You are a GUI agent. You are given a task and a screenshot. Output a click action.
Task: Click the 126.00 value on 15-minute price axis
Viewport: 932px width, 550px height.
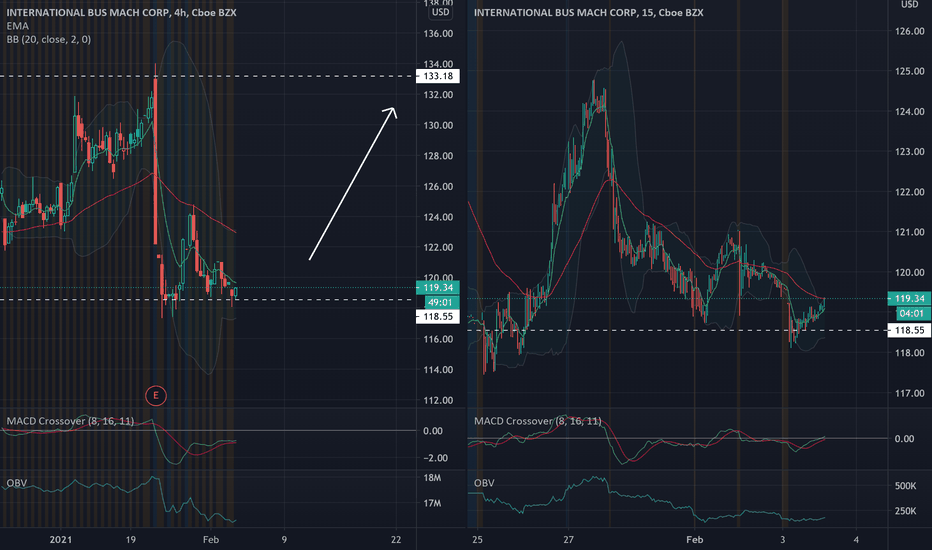(x=909, y=31)
